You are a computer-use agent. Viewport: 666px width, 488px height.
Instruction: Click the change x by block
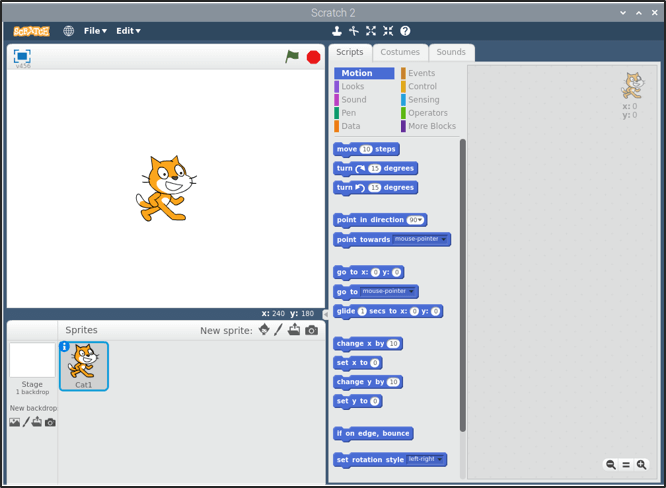click(x=368, y=344)
